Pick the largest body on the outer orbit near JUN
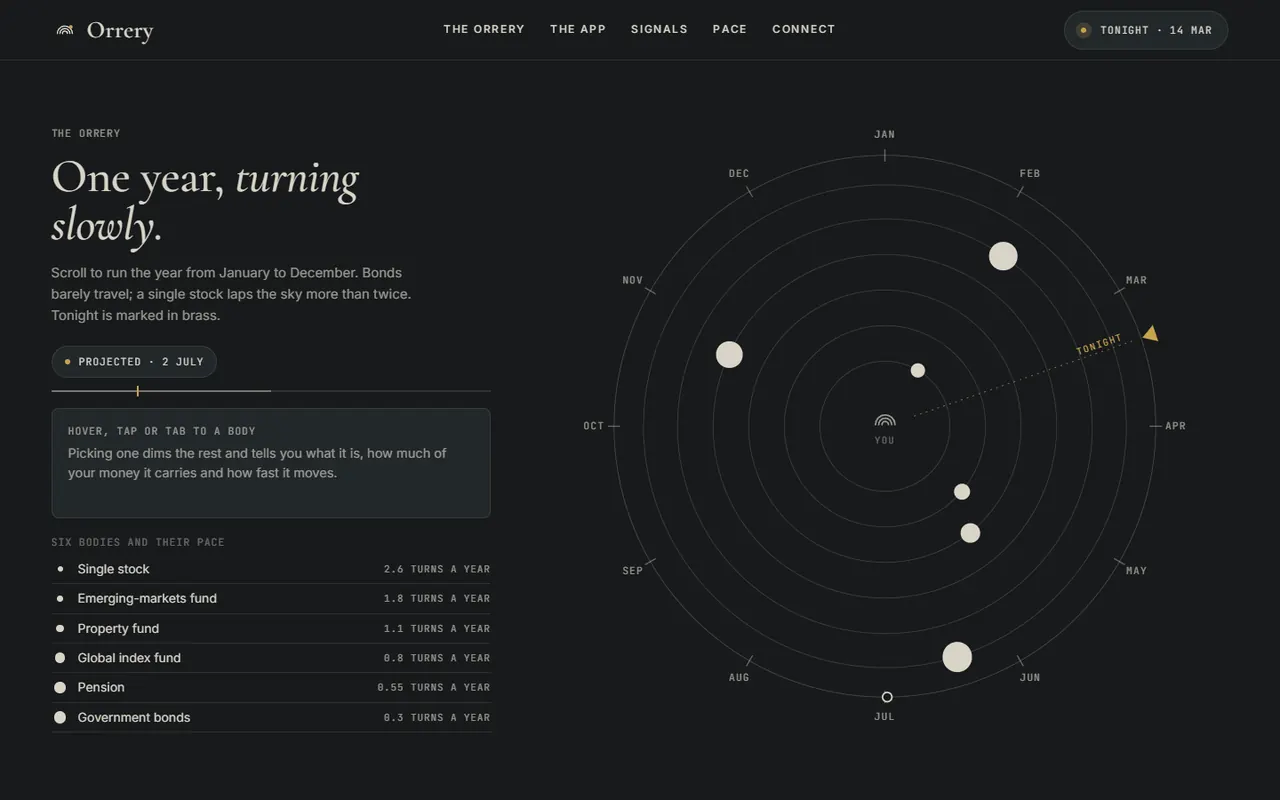 (957, 657)
